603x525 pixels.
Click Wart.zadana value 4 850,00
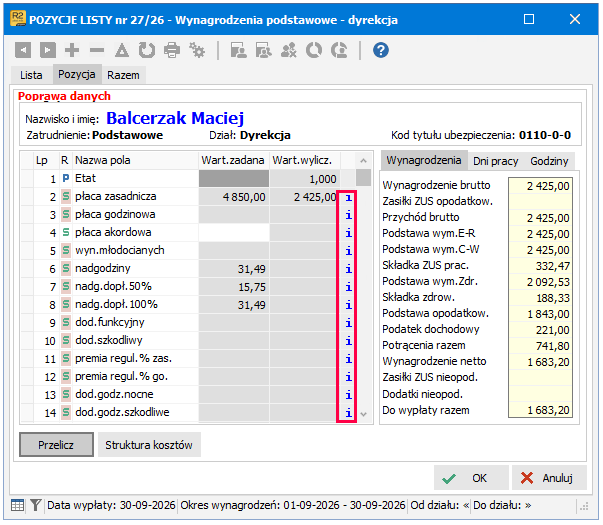[x=244, y=197]
